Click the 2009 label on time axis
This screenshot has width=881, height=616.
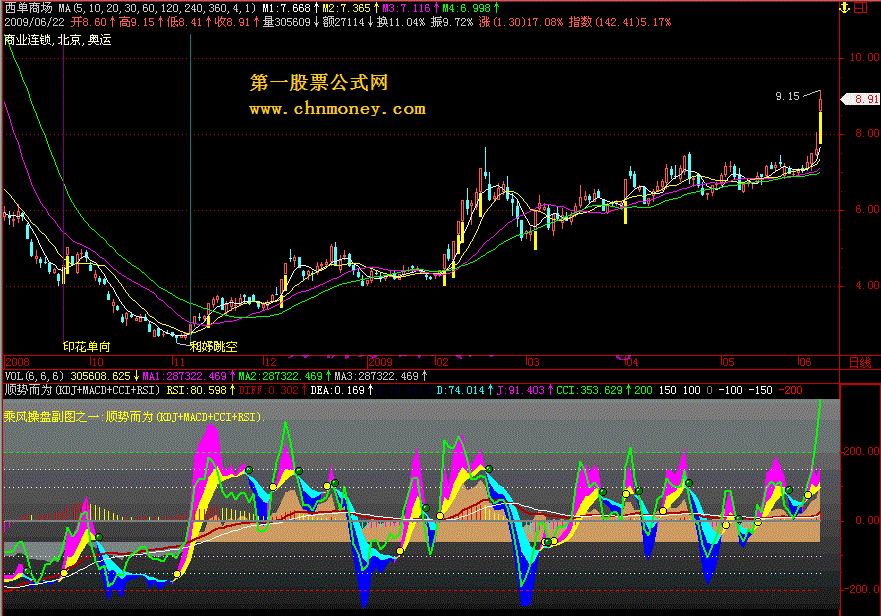[380, 363]
